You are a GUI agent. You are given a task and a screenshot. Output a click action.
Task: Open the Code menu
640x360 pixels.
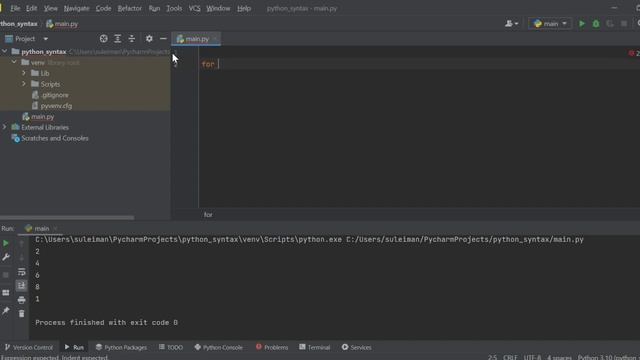click(103, 8)
